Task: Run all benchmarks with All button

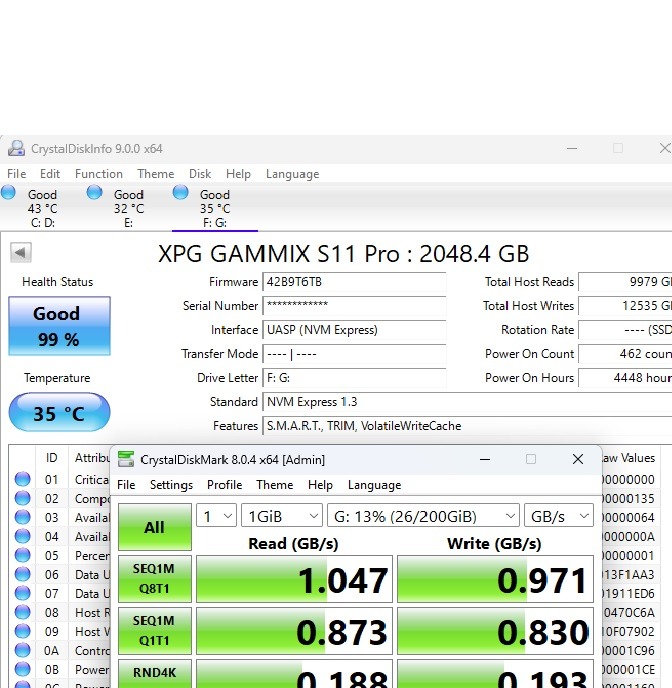Action: (x=155, y=527)
